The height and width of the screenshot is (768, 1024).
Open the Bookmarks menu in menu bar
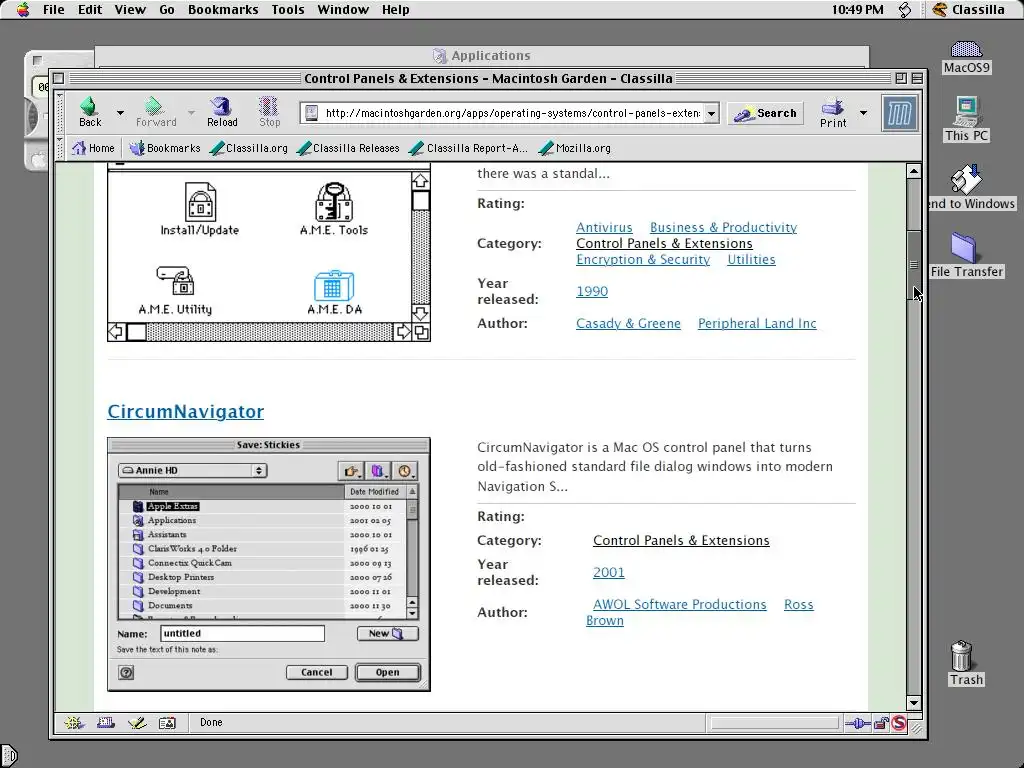pyautogui.click(x=223, y=9)
